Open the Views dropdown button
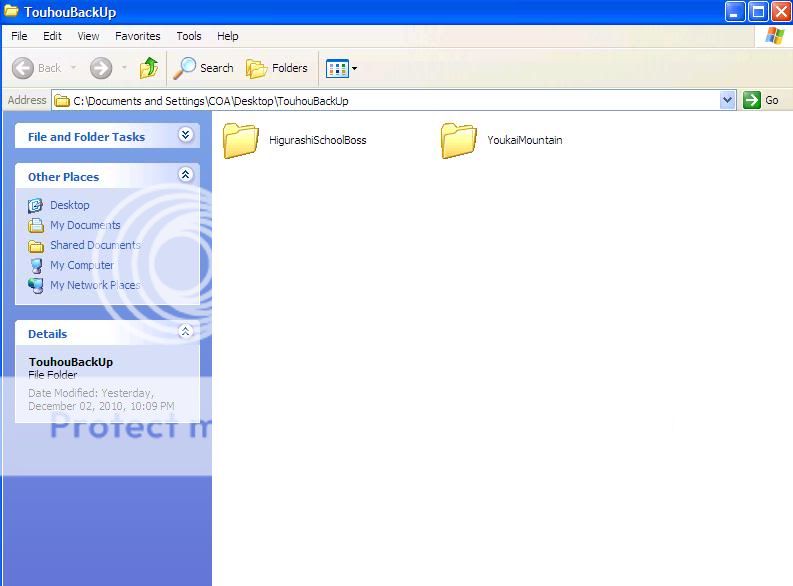This screenshot has width=793, height=586. [x=341, y=68]
